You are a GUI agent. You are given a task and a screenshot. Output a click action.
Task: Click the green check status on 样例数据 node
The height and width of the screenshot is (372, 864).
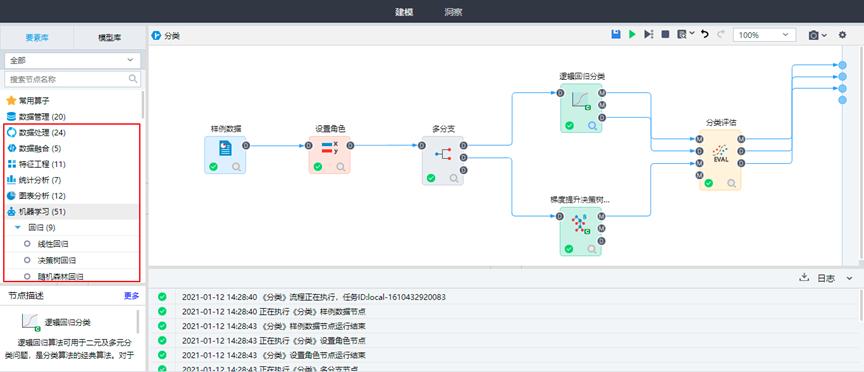213,166
